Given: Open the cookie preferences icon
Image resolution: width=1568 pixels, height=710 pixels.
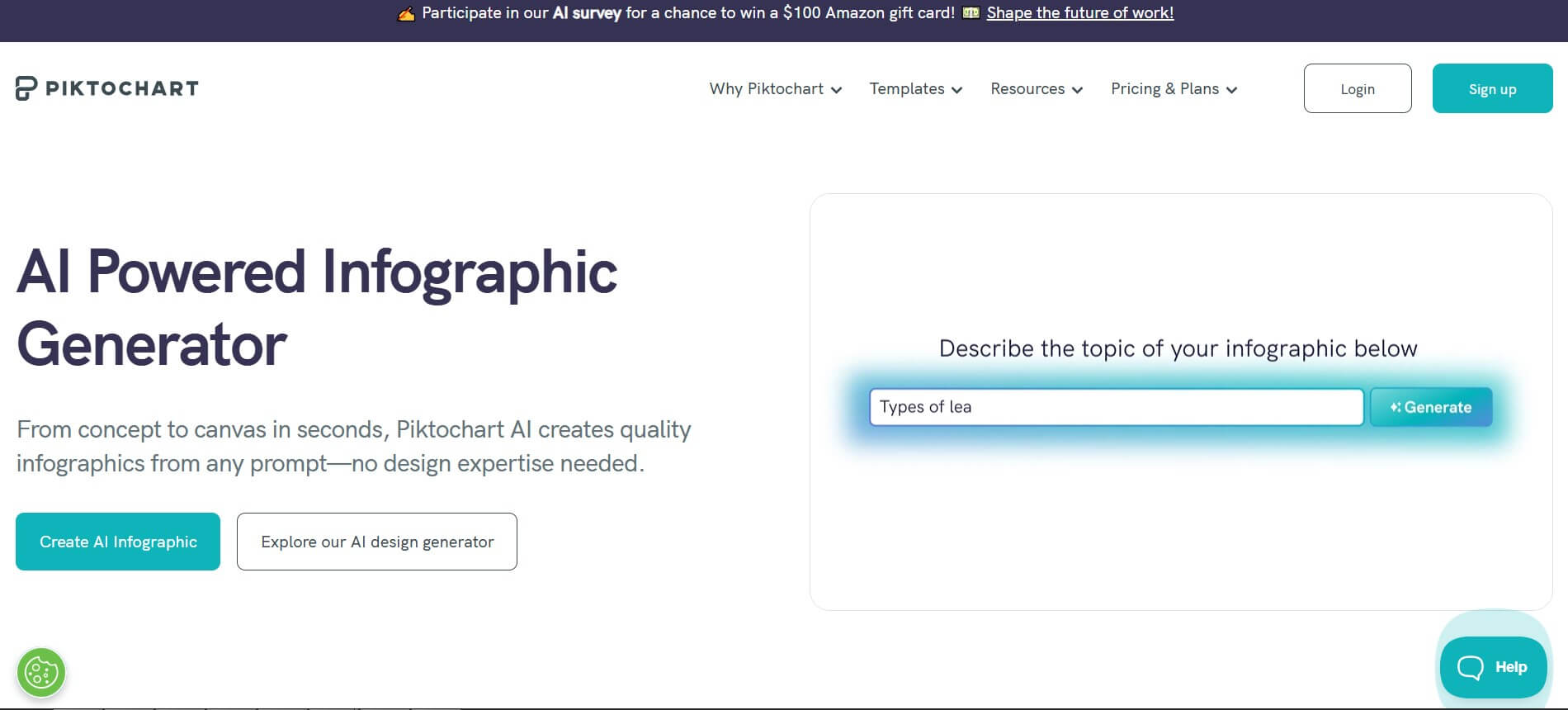Looking at the screenshot, I should (41, 672).
